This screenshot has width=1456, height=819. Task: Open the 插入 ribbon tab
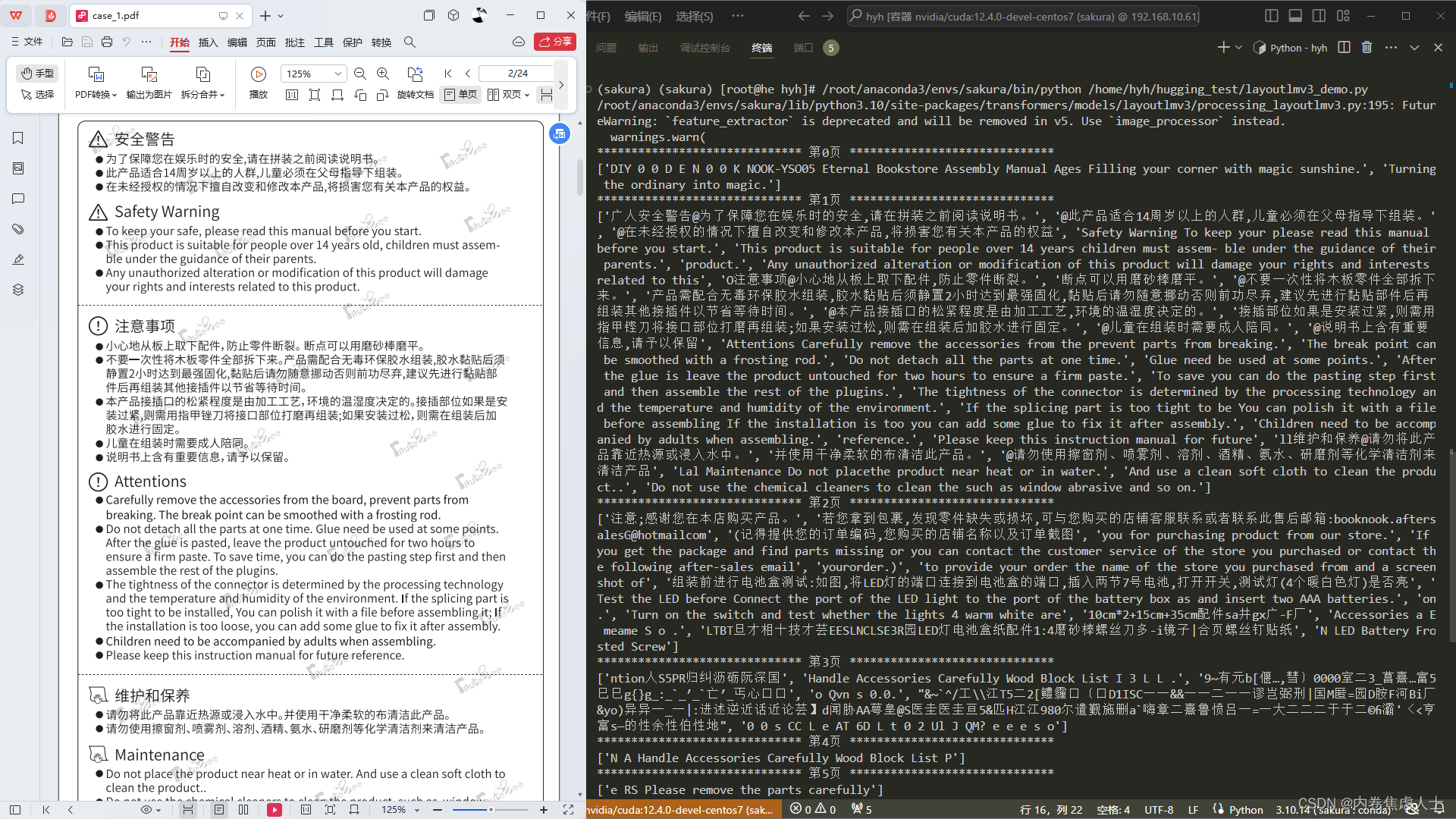[x=208, y=42]
